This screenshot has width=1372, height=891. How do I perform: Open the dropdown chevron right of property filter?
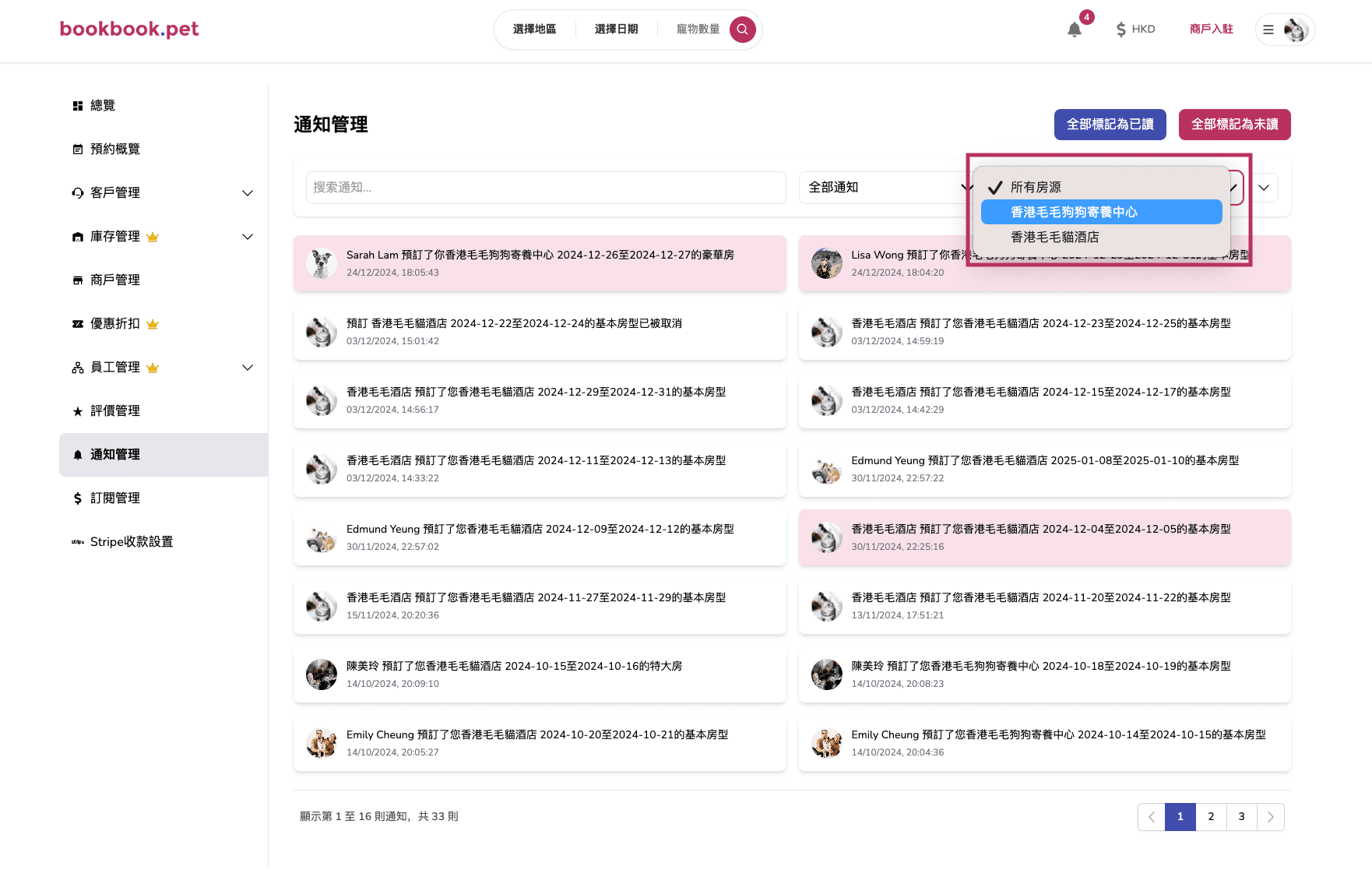(x=1264, y=188)
